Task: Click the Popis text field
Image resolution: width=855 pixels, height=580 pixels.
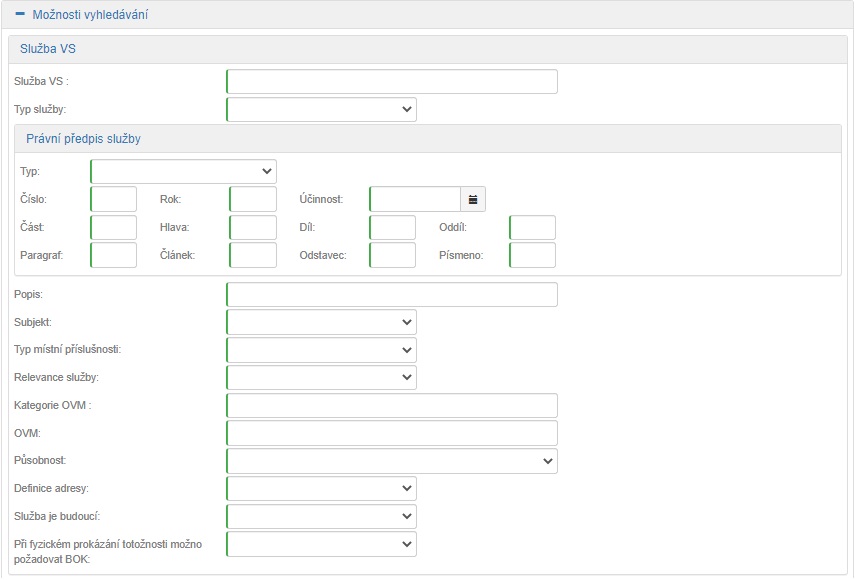Action: point(392,295)
